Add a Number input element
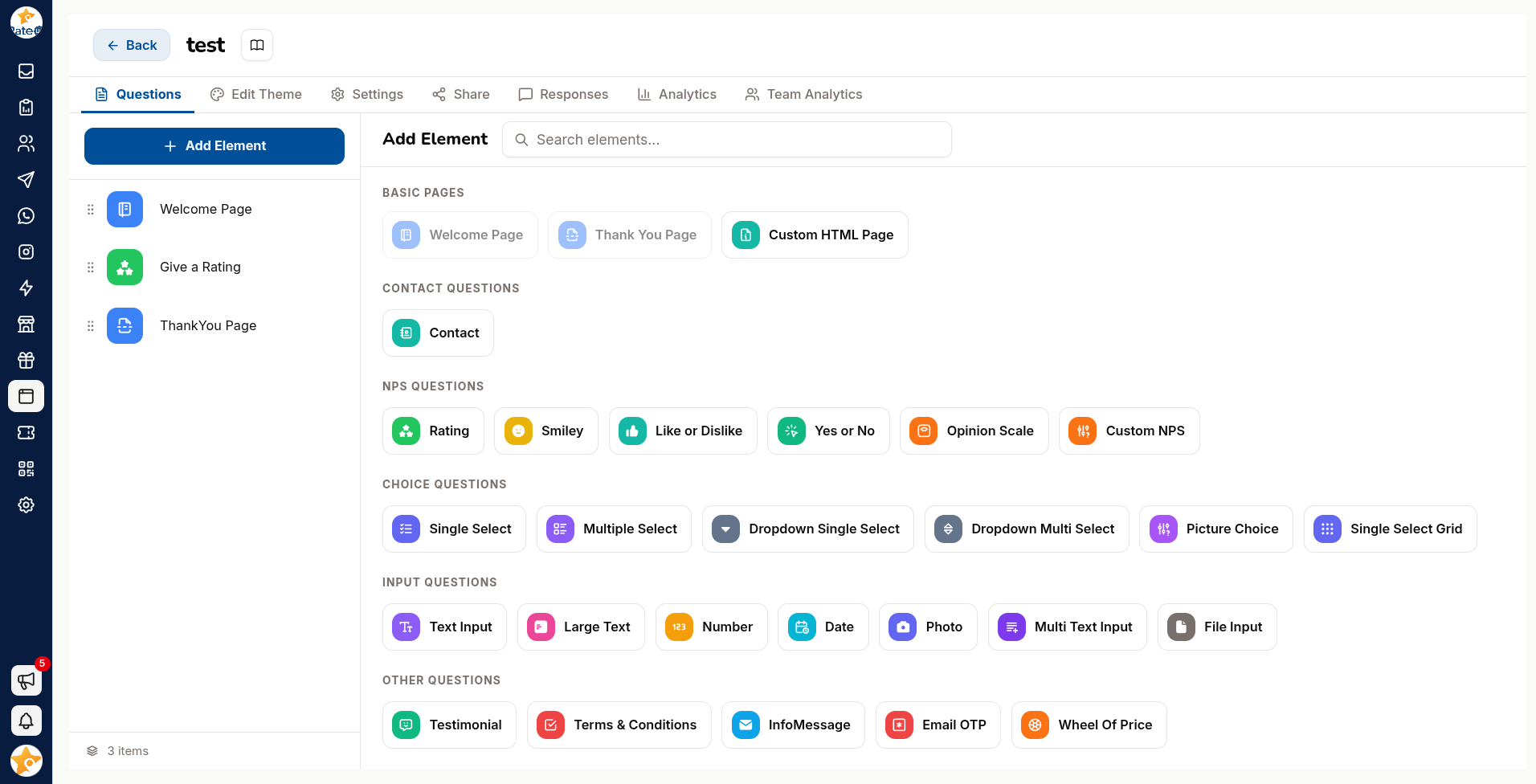Screen dimensions: 1536x784 [x=712, y=627]
